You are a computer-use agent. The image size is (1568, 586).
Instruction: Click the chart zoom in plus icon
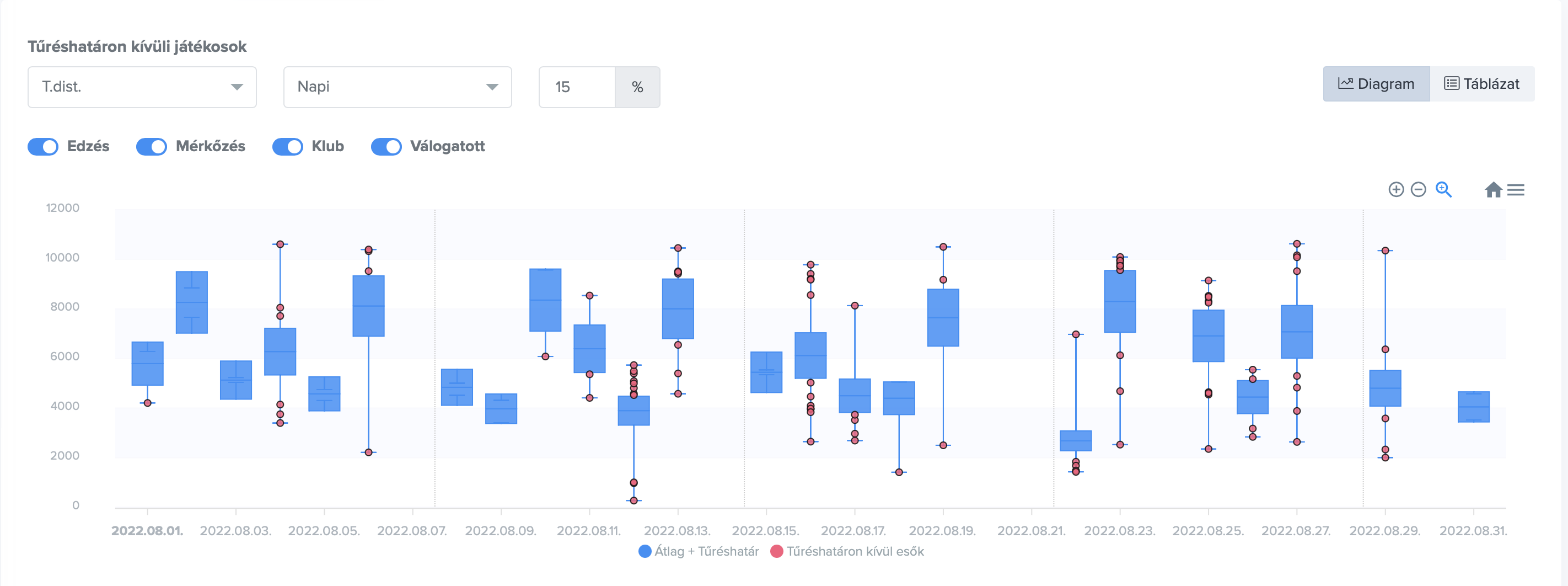click(1396, 190)
